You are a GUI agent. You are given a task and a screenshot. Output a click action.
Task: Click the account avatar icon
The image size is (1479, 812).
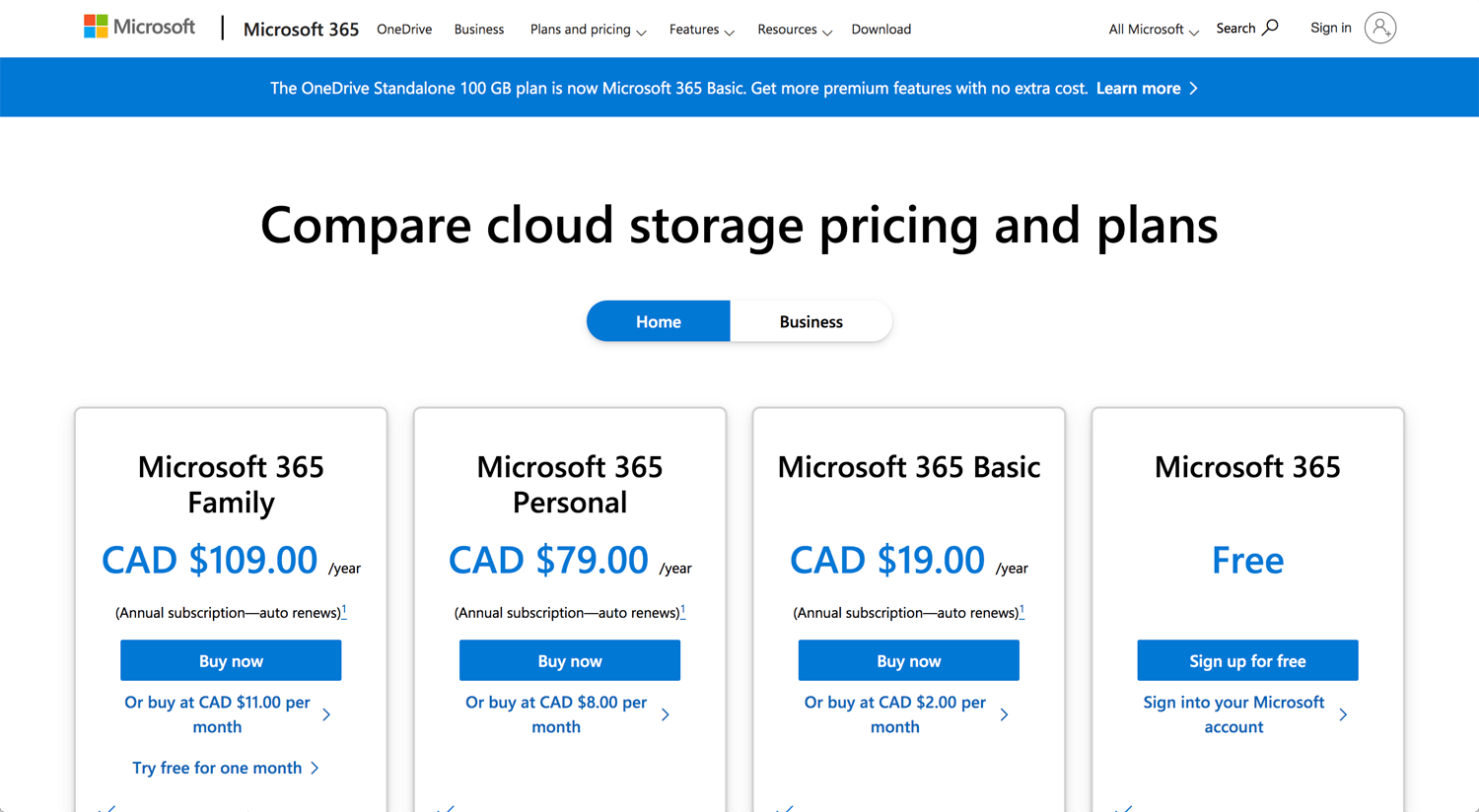pyautogui.click(x=1380, y=28)
